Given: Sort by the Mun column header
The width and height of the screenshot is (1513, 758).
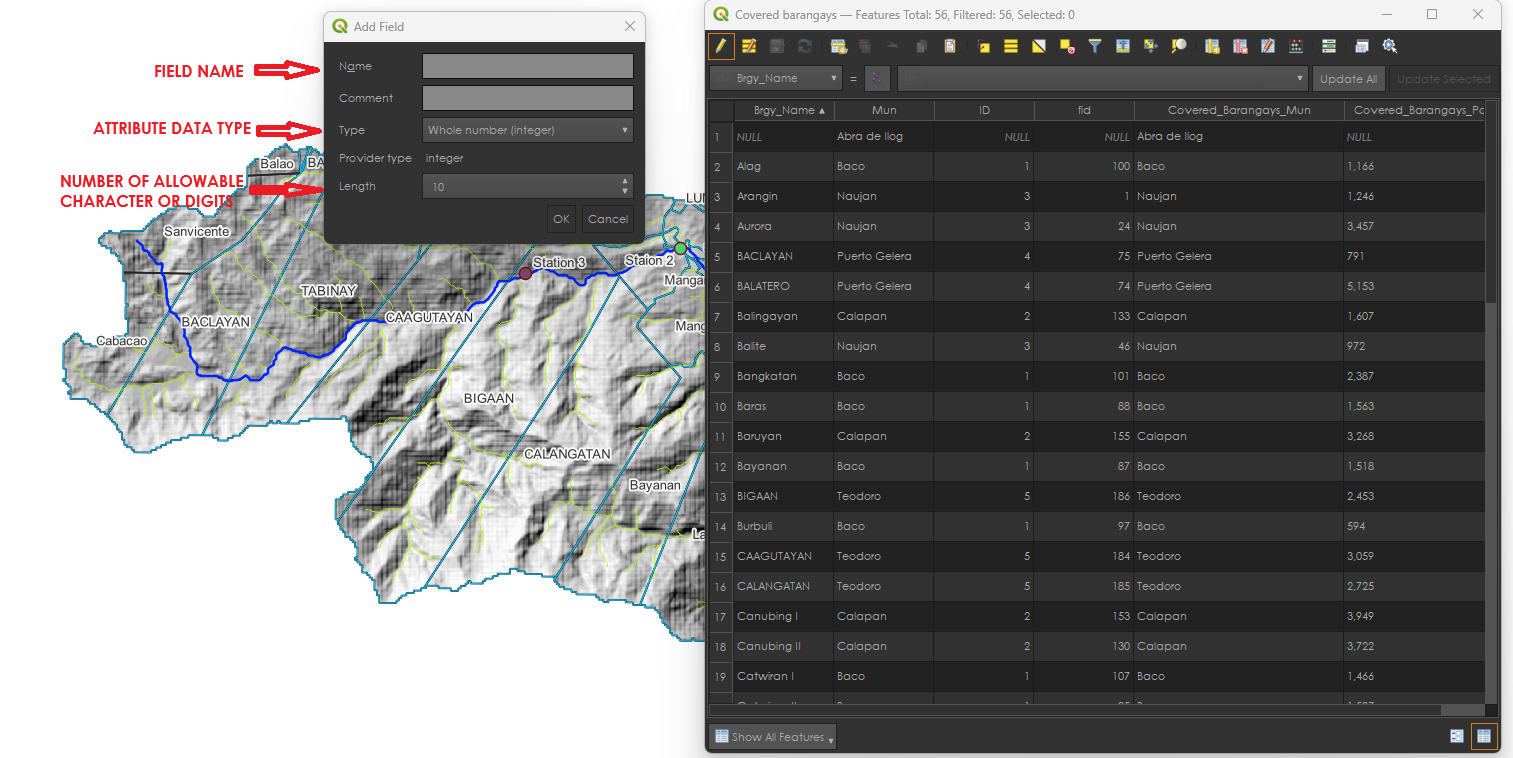Looking at the screenshot, I should [x=883, y=110].
